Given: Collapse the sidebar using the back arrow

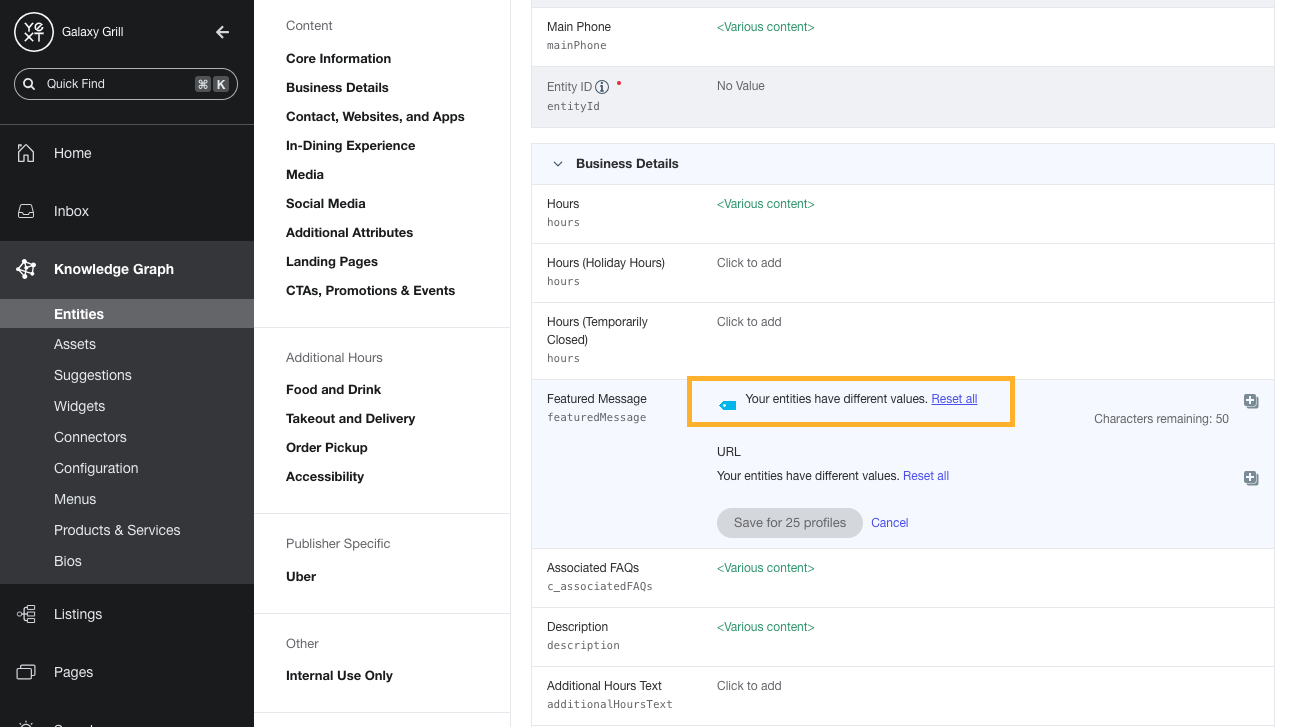Looking at the screenshot, I should point(222,31).
